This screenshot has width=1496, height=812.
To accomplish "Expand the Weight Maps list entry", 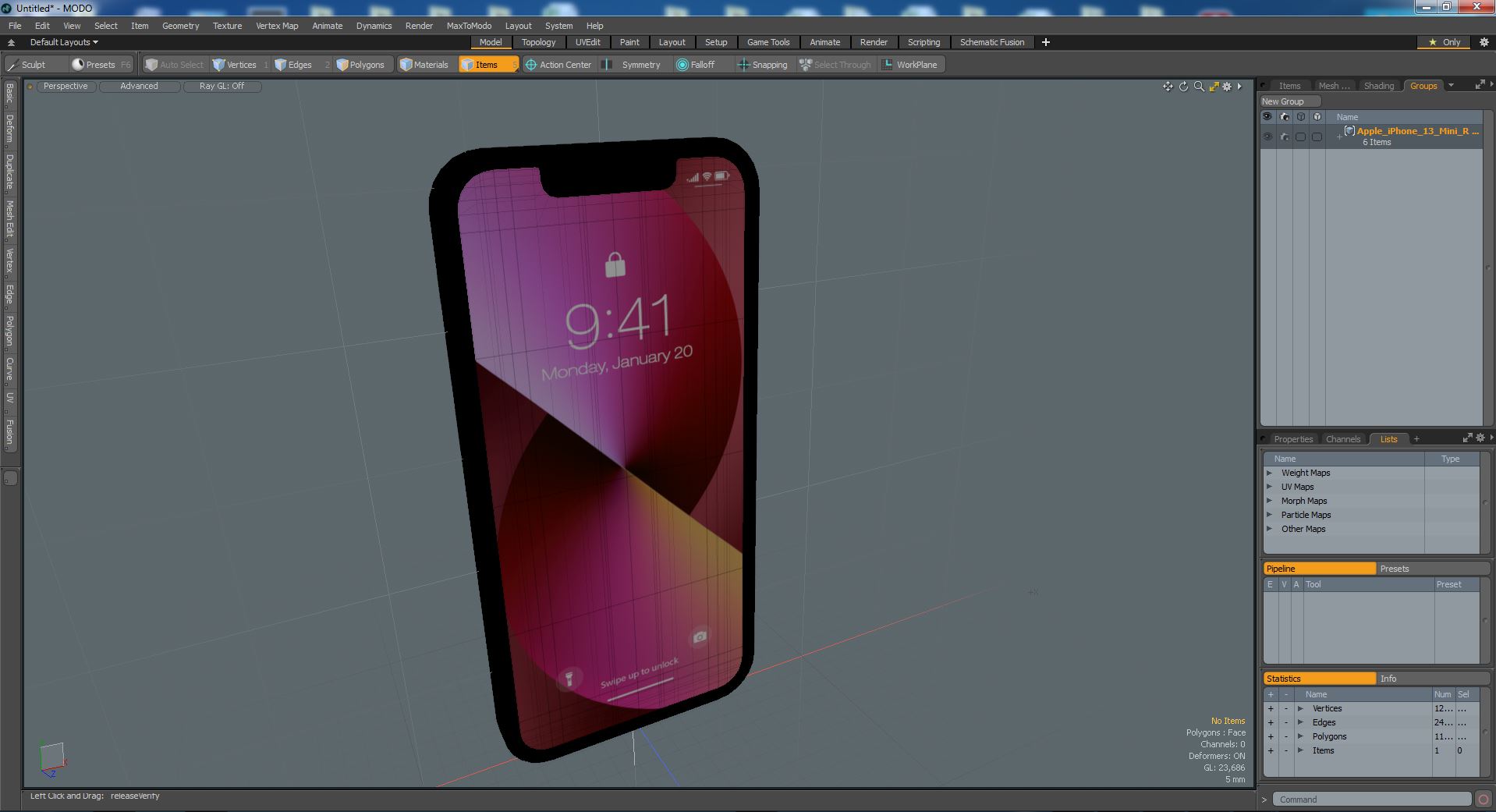I will (x=1269, y=473).
